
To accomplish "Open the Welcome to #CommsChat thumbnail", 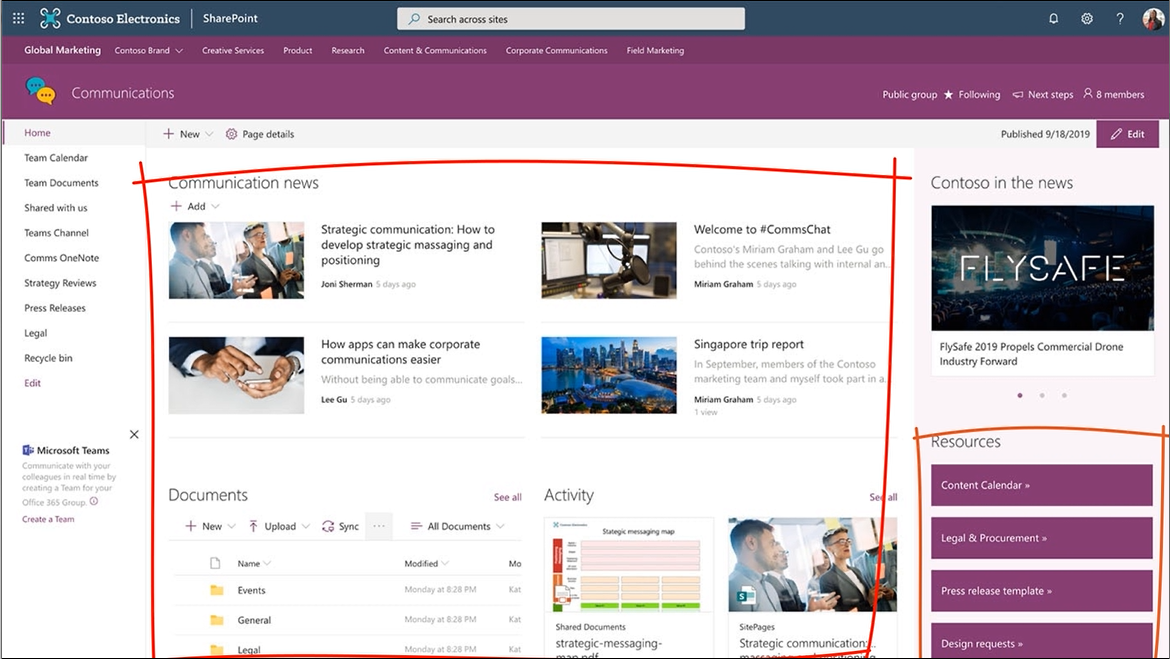I will pyautogui.click(x=609, y=260).
